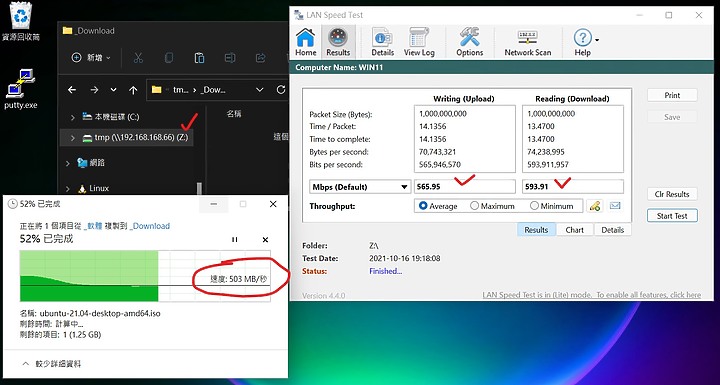Select Linux in navigation pane
This screenshot has width=720, height=385.
[x=94, y=188]
